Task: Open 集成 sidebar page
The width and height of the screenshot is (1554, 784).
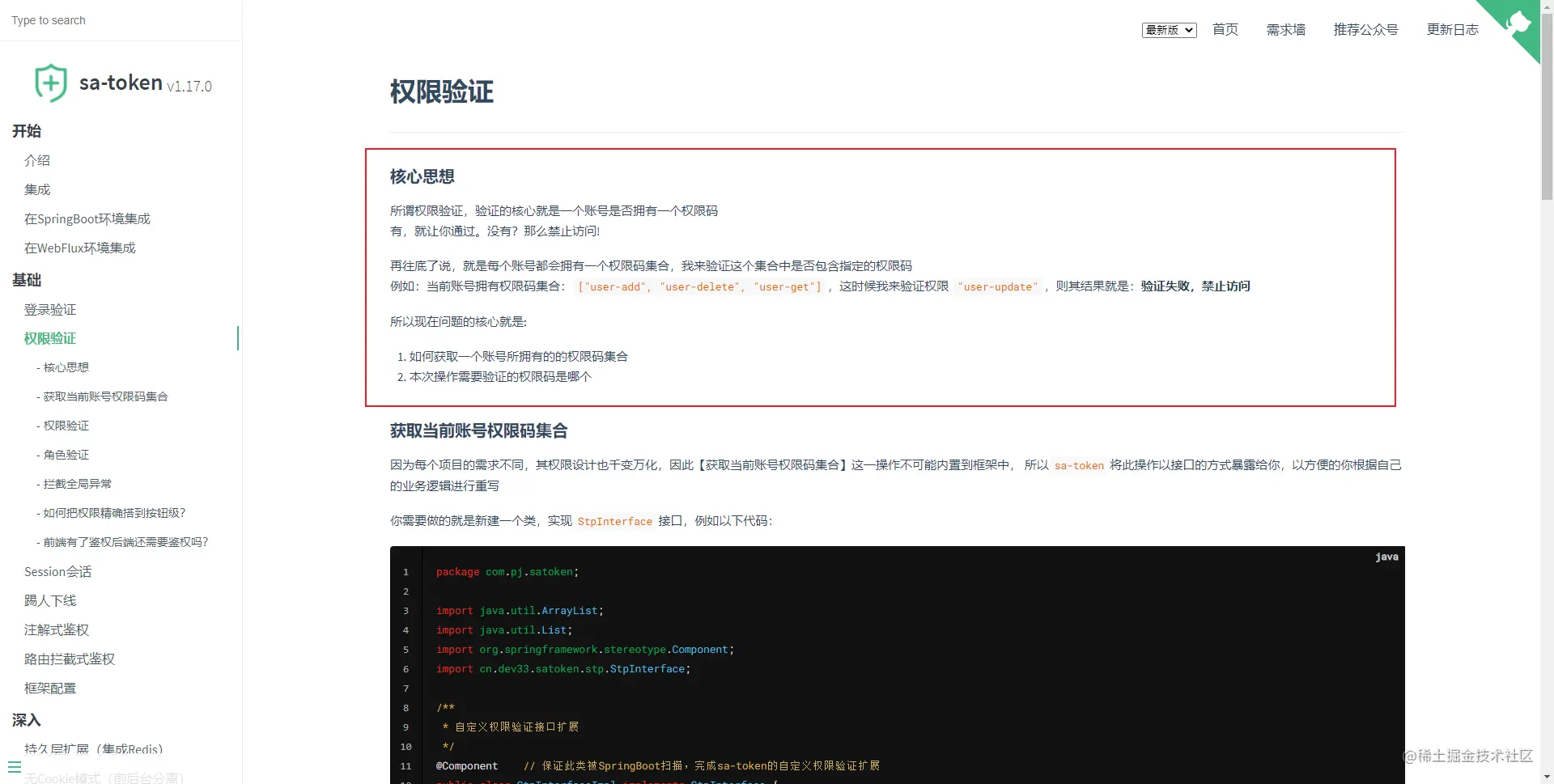Action: coord(37,189)
